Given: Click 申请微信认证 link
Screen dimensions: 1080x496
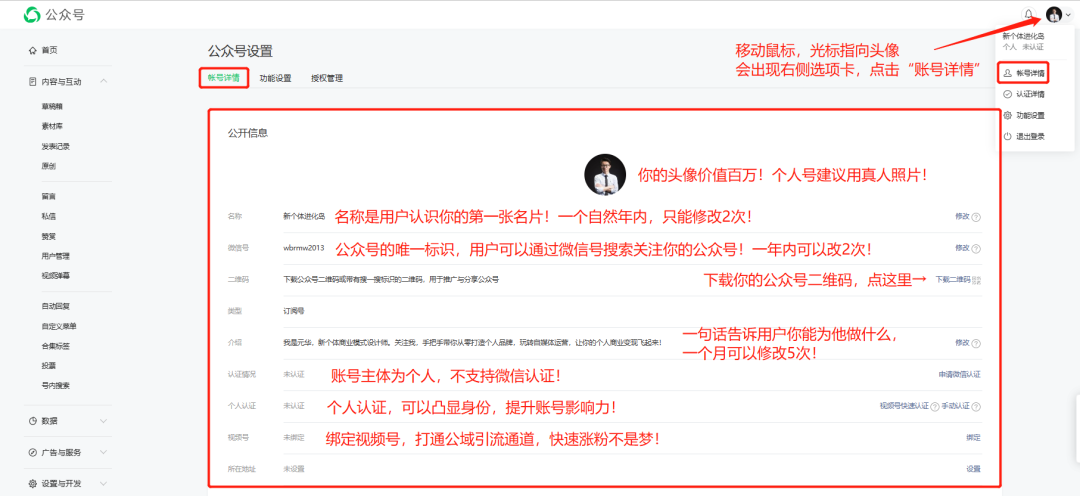Looking at the screenshot, I should pos(958,374).
